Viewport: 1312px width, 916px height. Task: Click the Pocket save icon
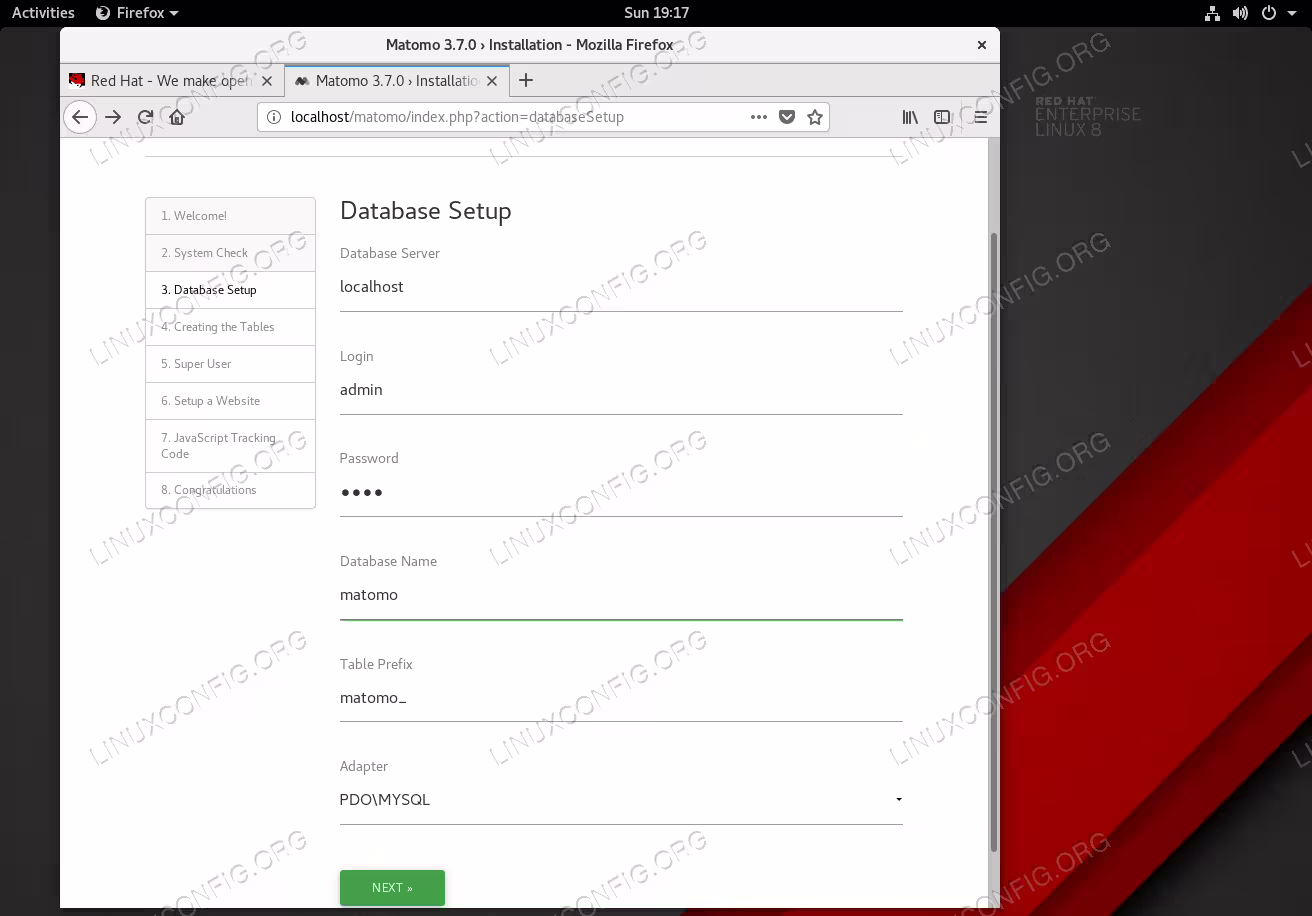click(787, 117)
